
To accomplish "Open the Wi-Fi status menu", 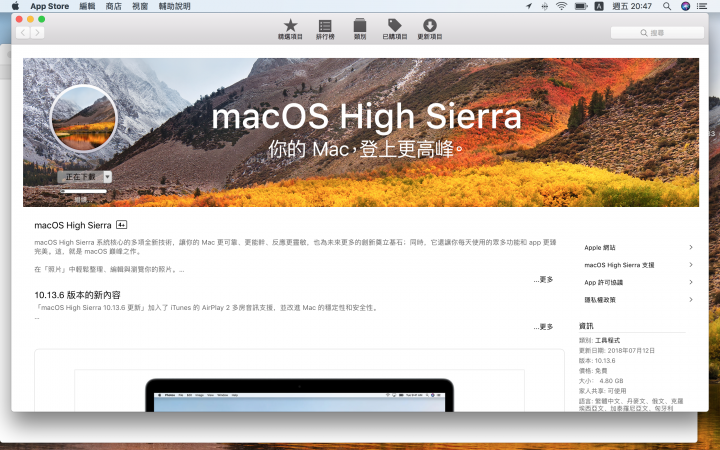I will (x=561, y=6).
